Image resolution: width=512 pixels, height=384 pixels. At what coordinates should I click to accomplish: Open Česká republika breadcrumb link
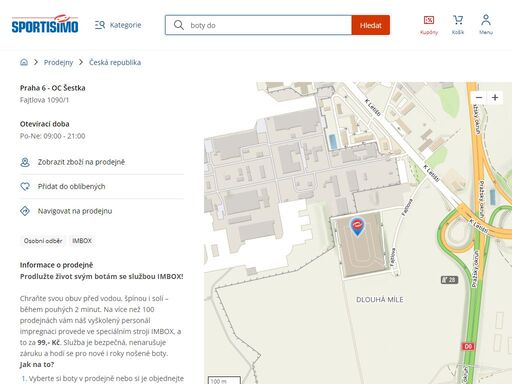115,62
